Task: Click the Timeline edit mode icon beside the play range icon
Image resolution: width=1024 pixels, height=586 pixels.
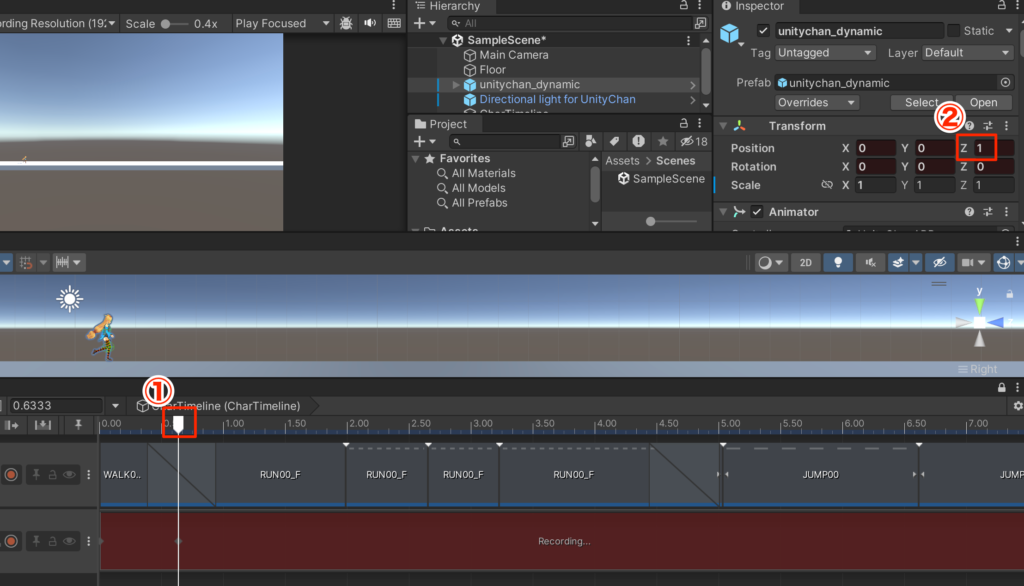Action: point(43,425)
